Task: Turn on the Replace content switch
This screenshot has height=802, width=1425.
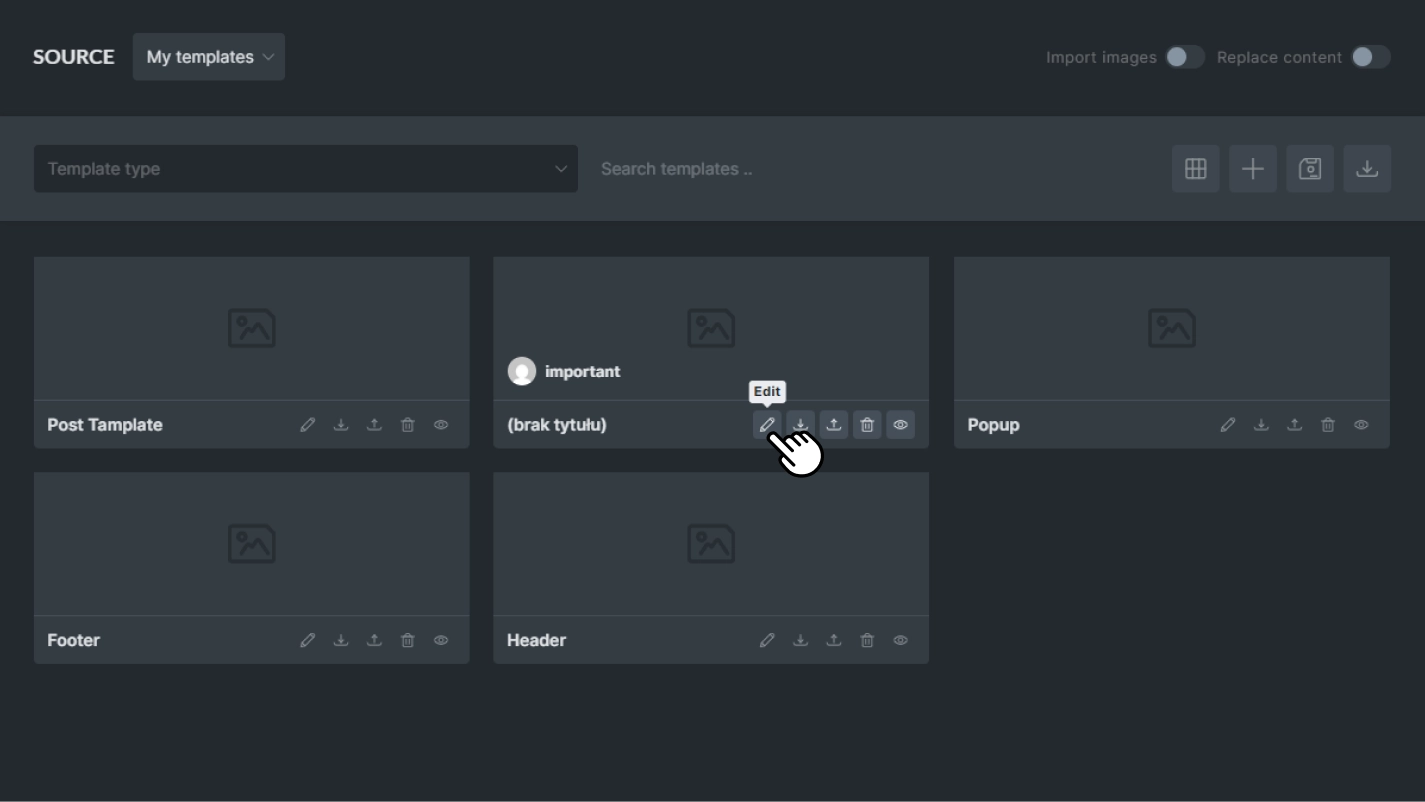Action: click(x=1370, y=57)
